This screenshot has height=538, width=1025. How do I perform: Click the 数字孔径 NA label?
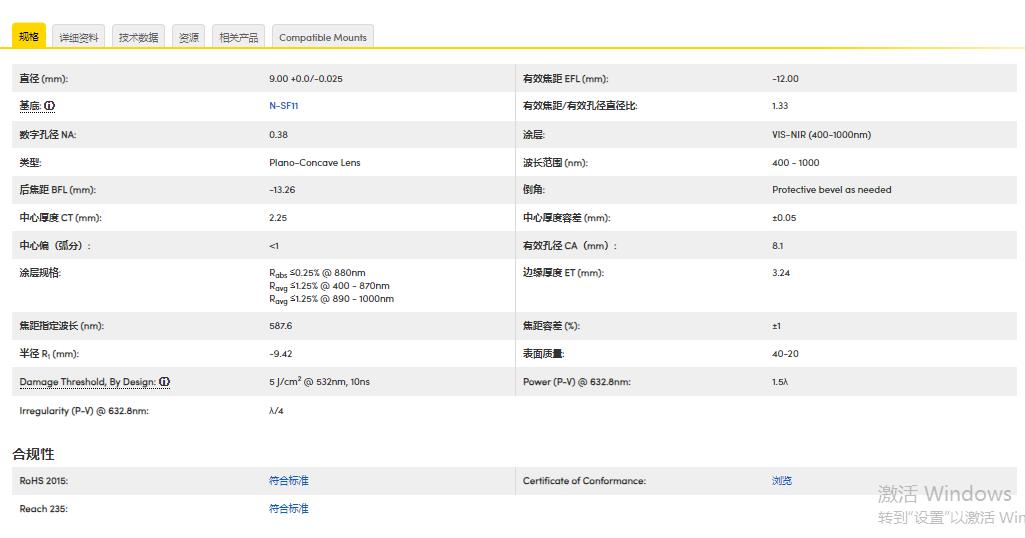(x=48, y=135)
